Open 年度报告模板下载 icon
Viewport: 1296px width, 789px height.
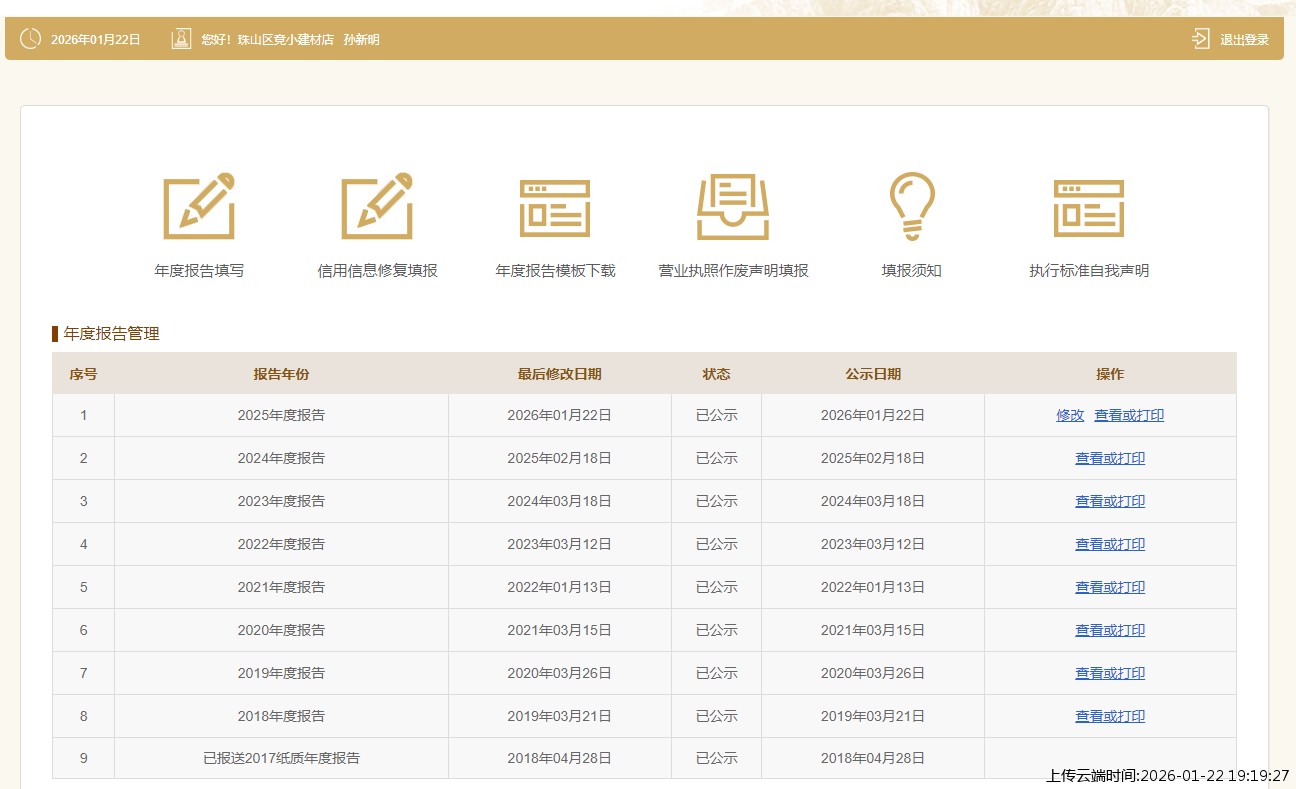point(555,208)
